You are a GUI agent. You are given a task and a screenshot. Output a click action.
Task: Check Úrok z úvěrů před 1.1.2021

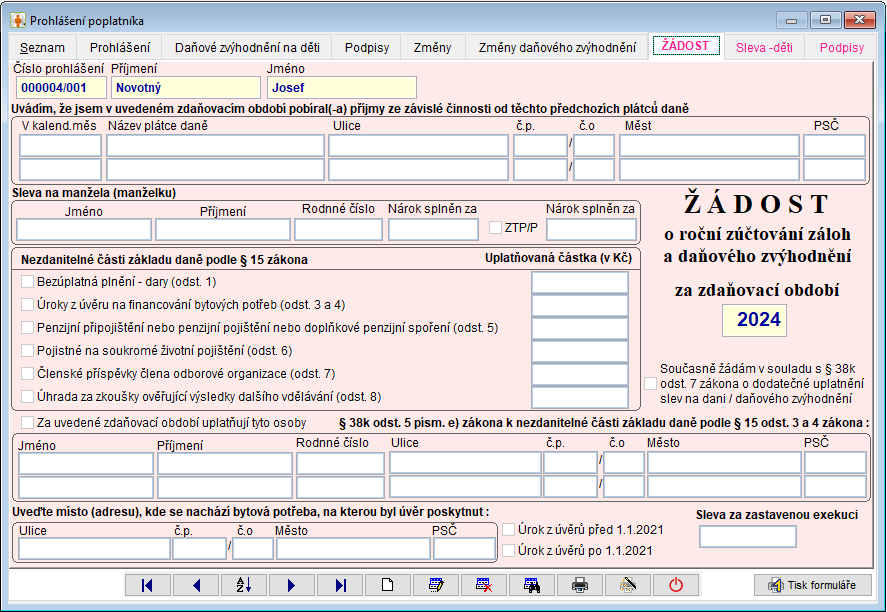pyautogui.click(x=509, y=529)
